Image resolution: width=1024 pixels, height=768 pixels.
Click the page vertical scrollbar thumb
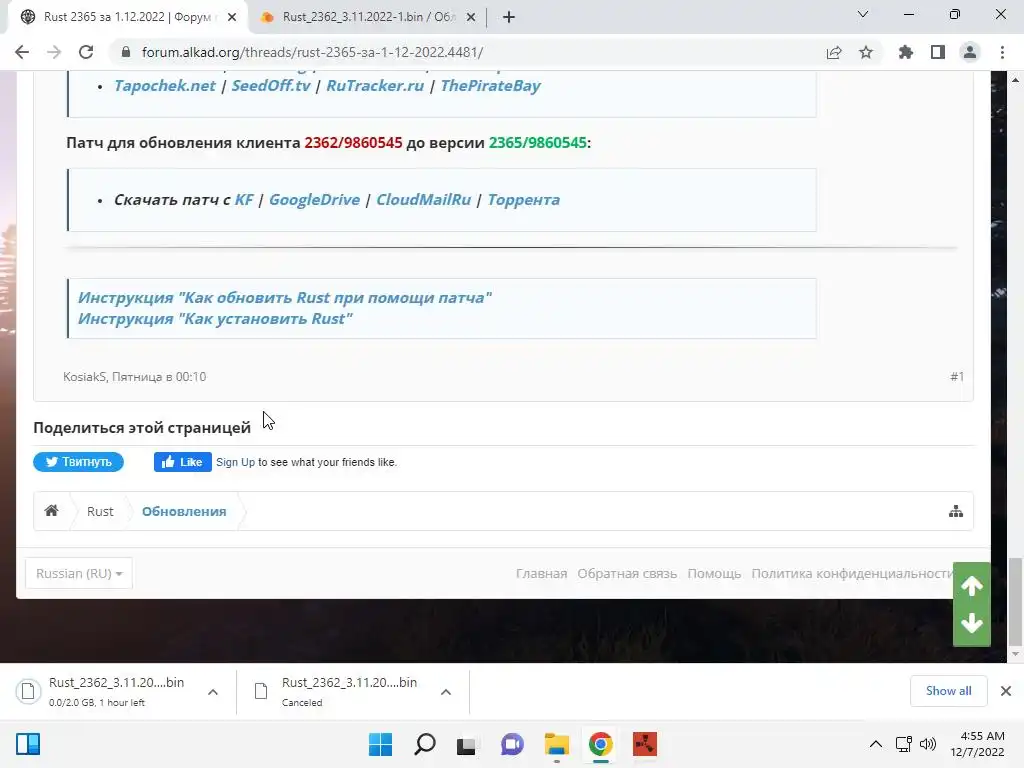coord(1015,600)
